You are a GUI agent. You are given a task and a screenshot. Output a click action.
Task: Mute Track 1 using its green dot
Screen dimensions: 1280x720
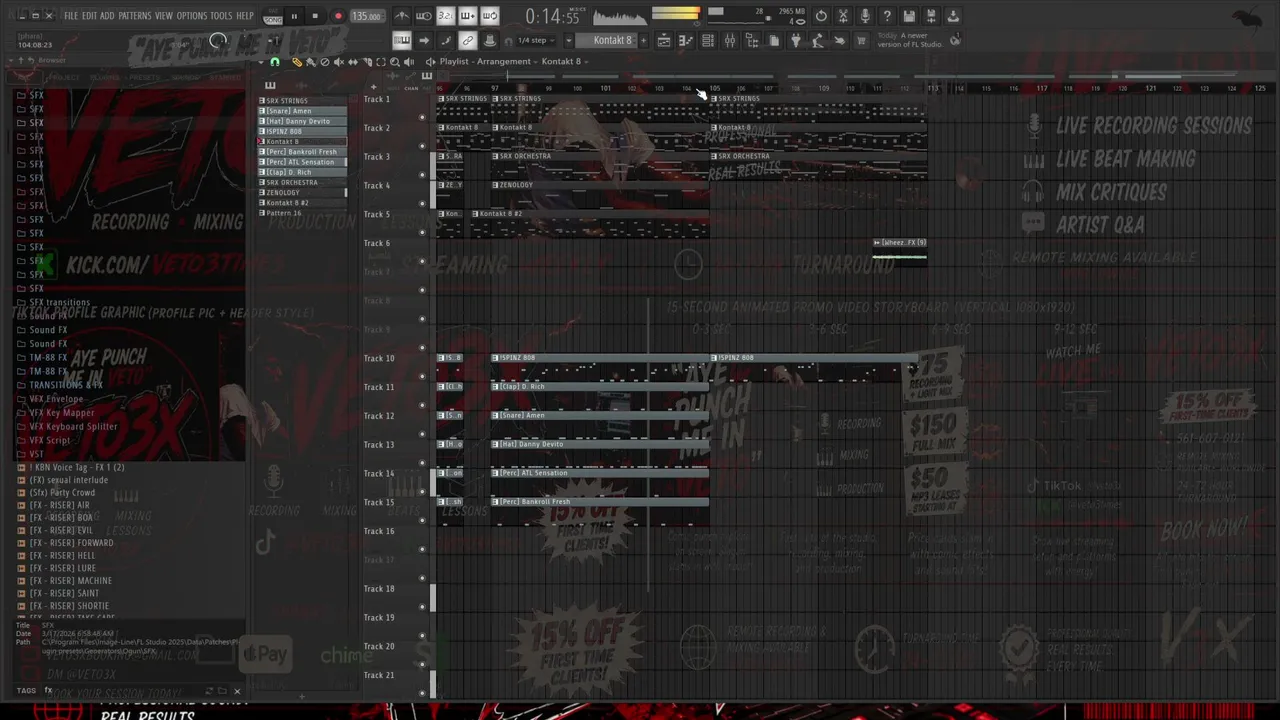(422, 117)
